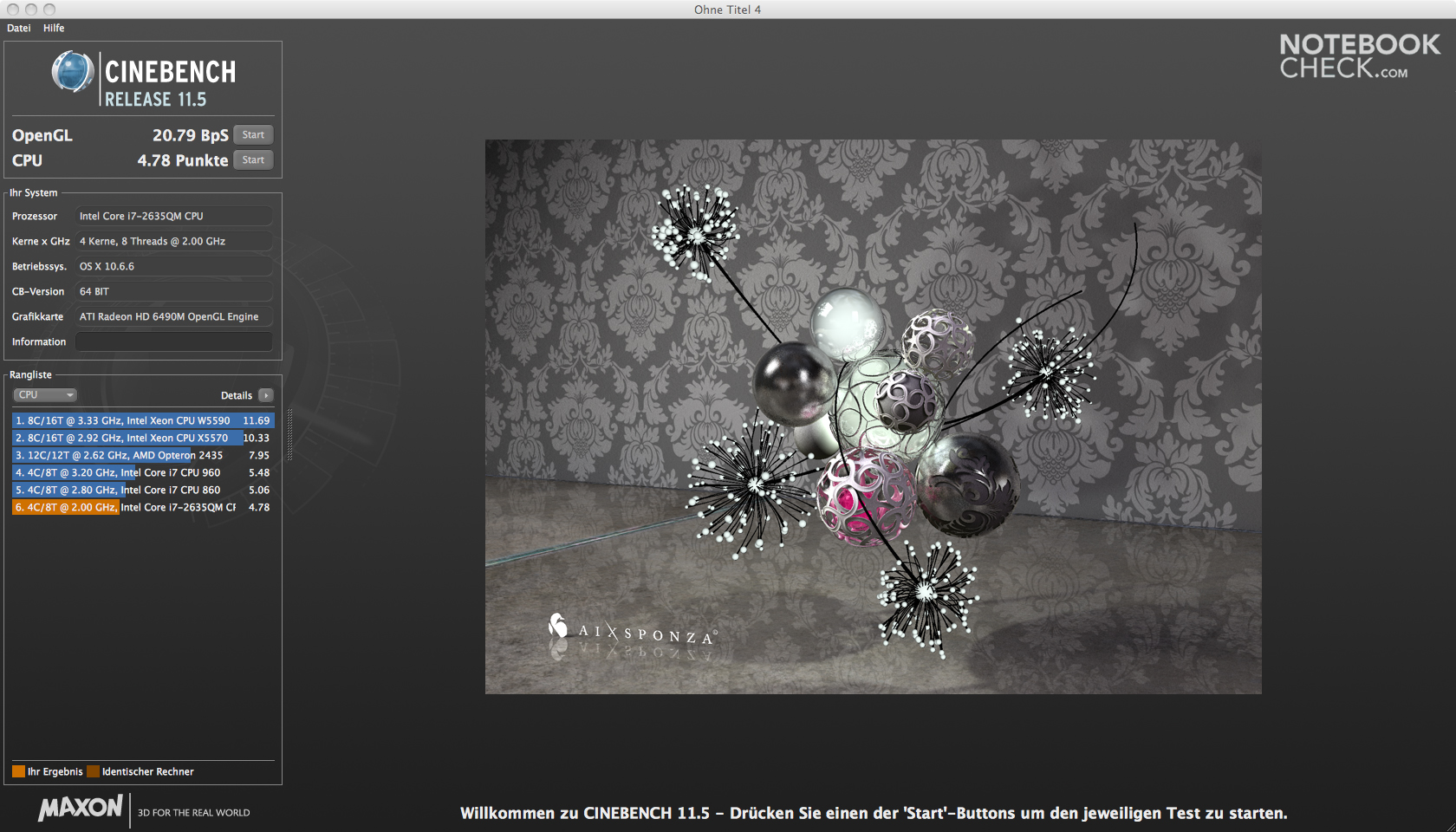The width and height of the screenshot is (1456, 832).
Task: Click the Cinebench globe logo icon
Action: click(73, 72)
